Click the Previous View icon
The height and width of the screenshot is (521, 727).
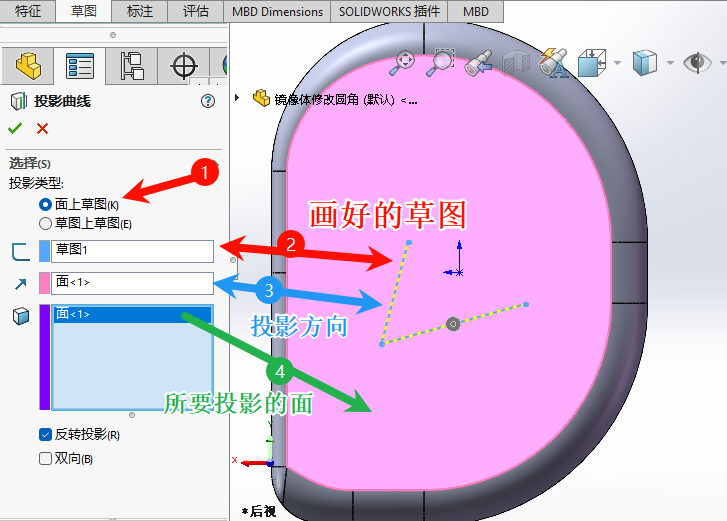point(478,62)
